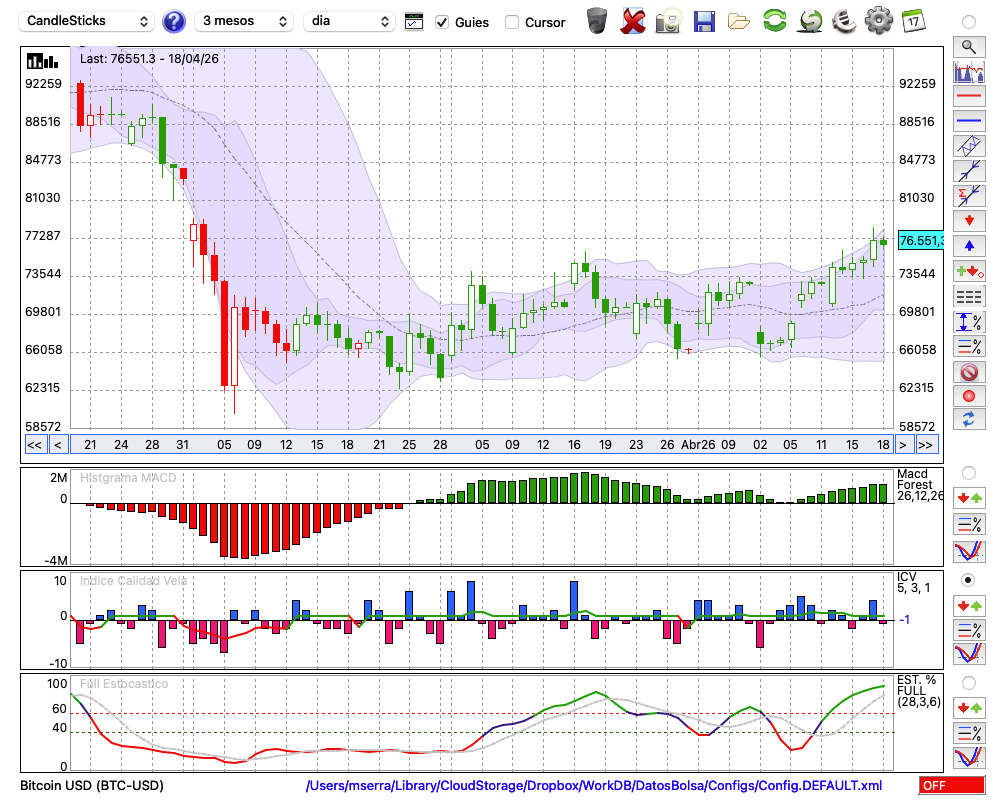Select the radio button next to ICV panel
This screenshot has height=800, width=1000.
pyautogui.click(x=968, y=580)
